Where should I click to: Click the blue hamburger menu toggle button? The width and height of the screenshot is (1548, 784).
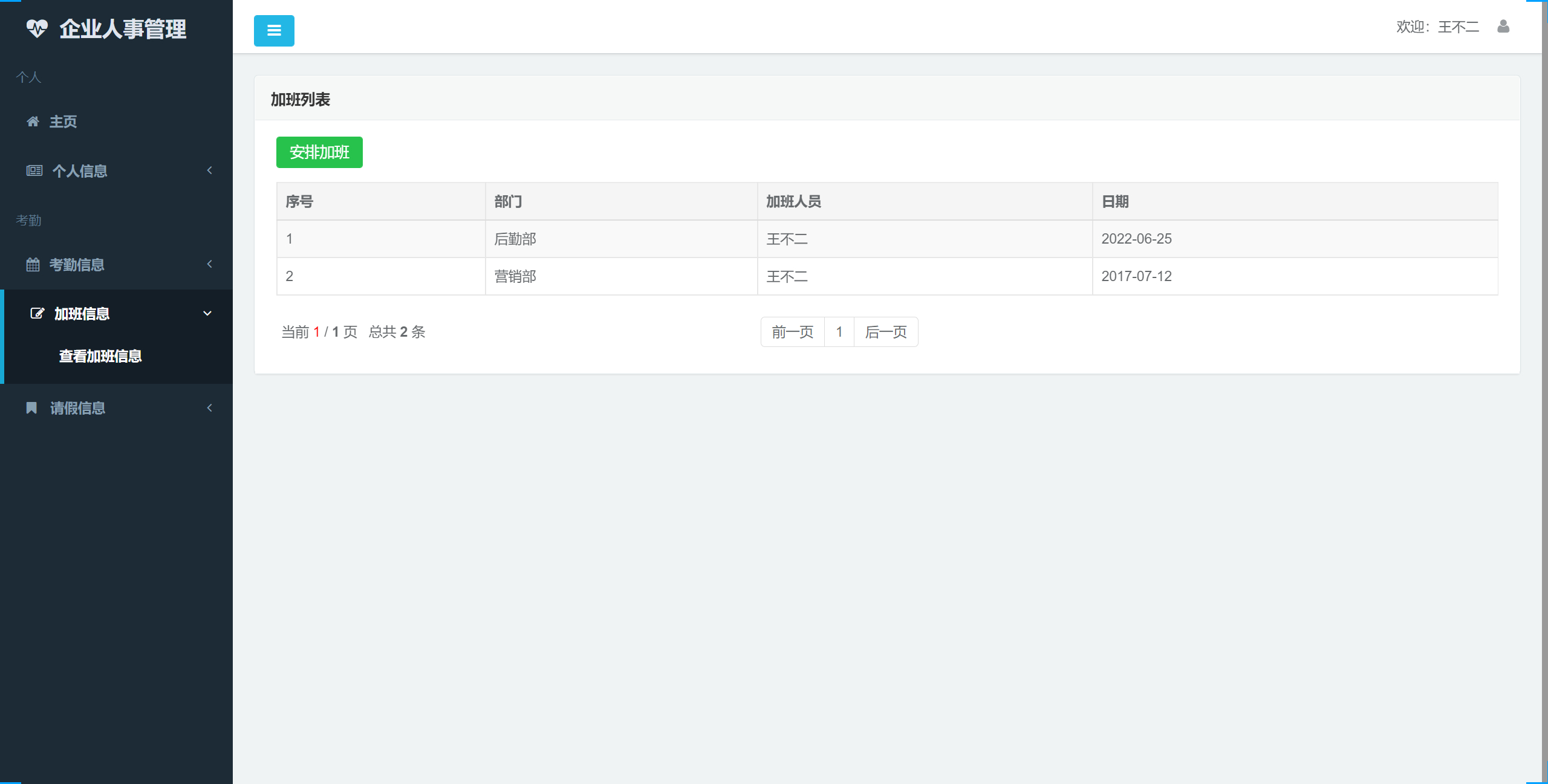tap(273, 30)
